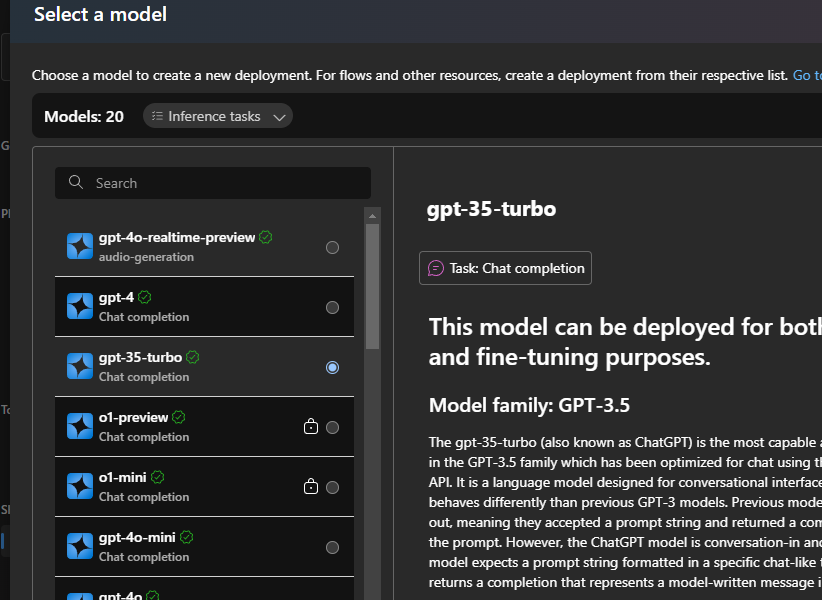Click the gpt-4o-realtime-preview model icon
The height and width of the screenshot is (600, 822).
(x=80, y=246)
